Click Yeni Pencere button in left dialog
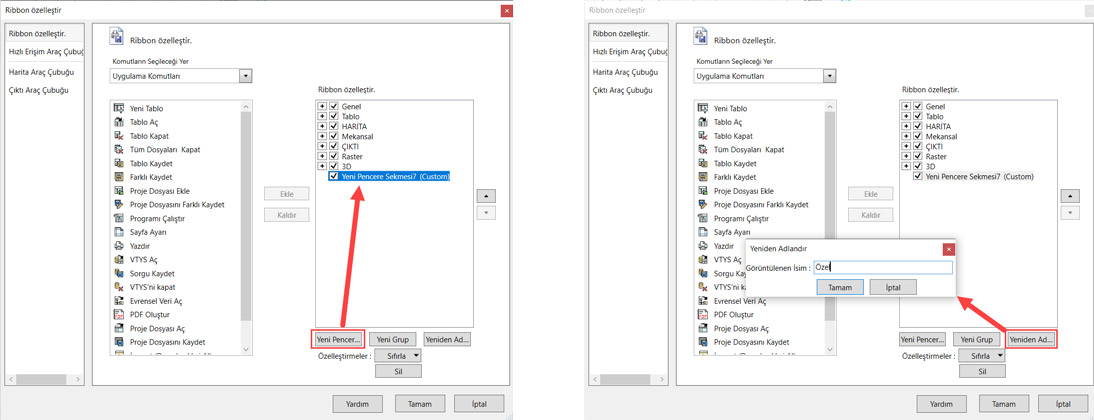 click(x=338, y=339)
